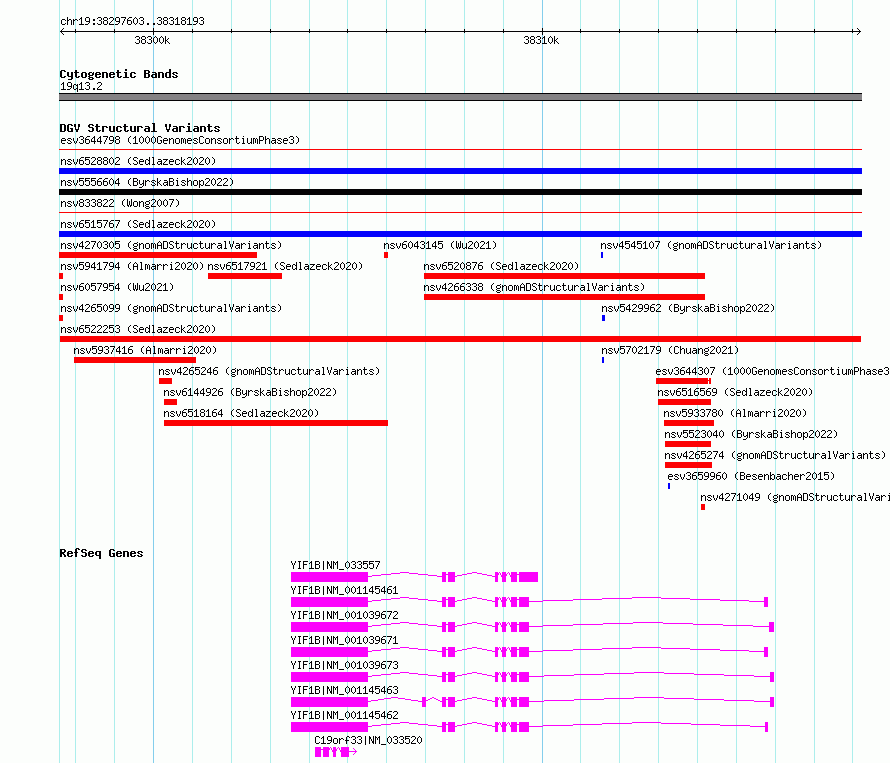Click the chr19:38297603..38318193 coordinate label
Image resolution: width=890 pixels, height=763 pixels.
click(x=132, y=21)
